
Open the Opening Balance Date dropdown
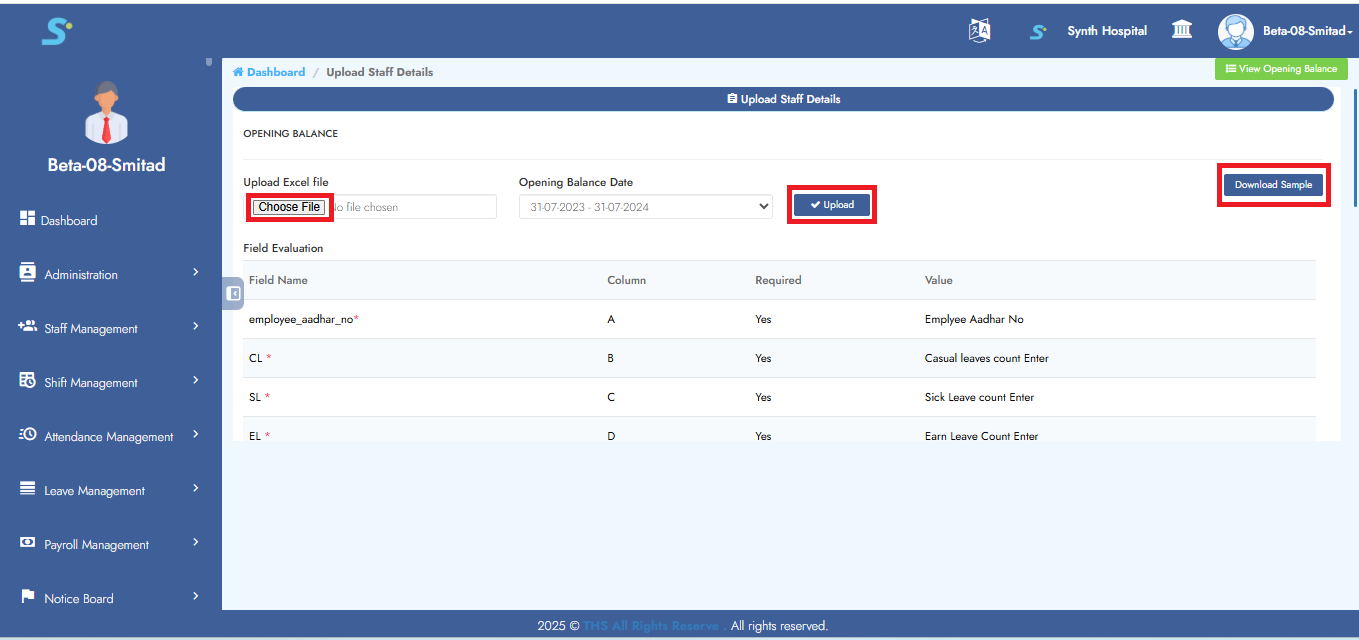pyautogui.click(x=645, y=207)
